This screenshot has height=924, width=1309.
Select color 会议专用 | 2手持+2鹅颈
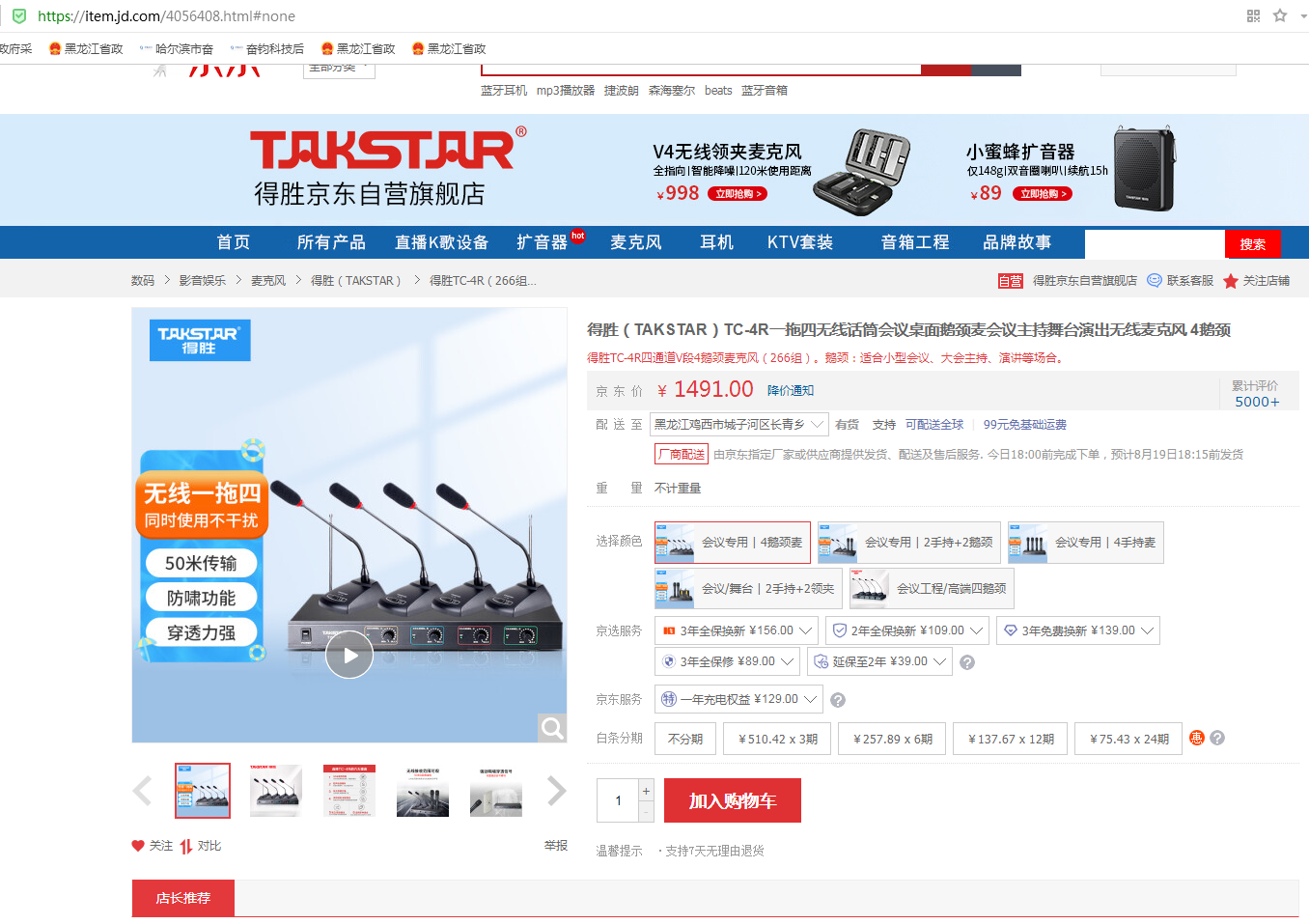(x=909, y=543)
